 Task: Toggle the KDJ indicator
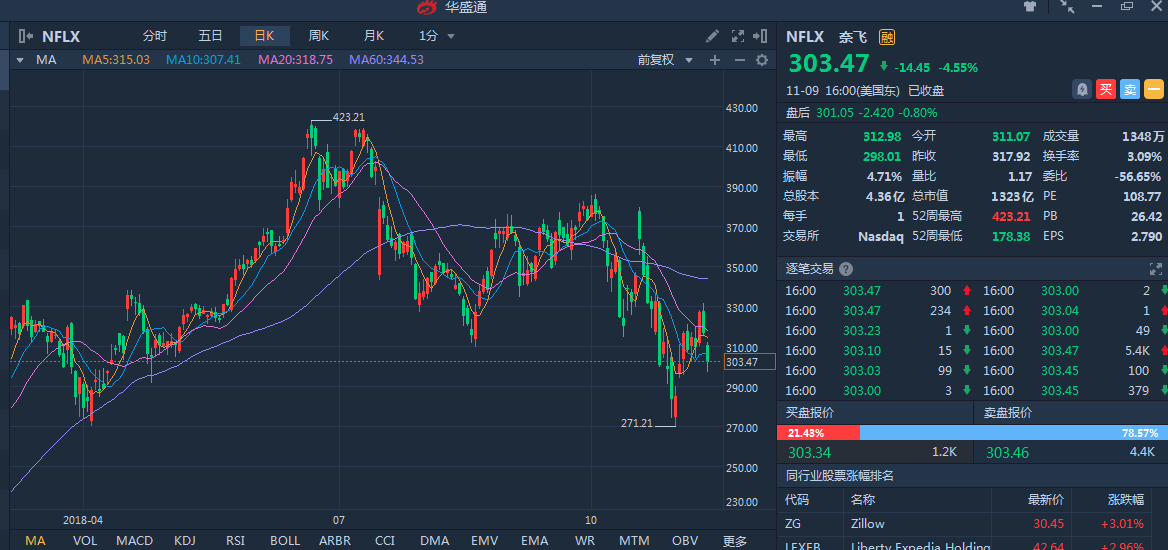coord(185,541)
